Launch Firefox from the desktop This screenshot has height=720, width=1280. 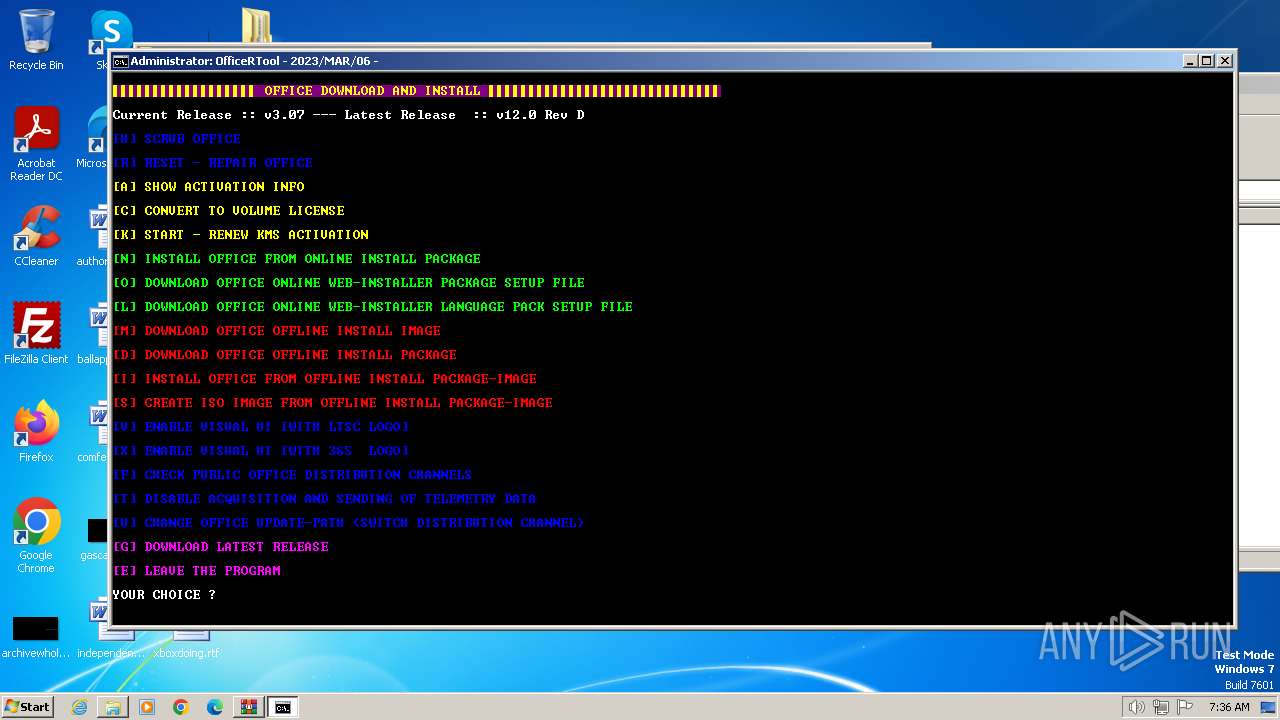pyautogui.click(x=36, y=431)
